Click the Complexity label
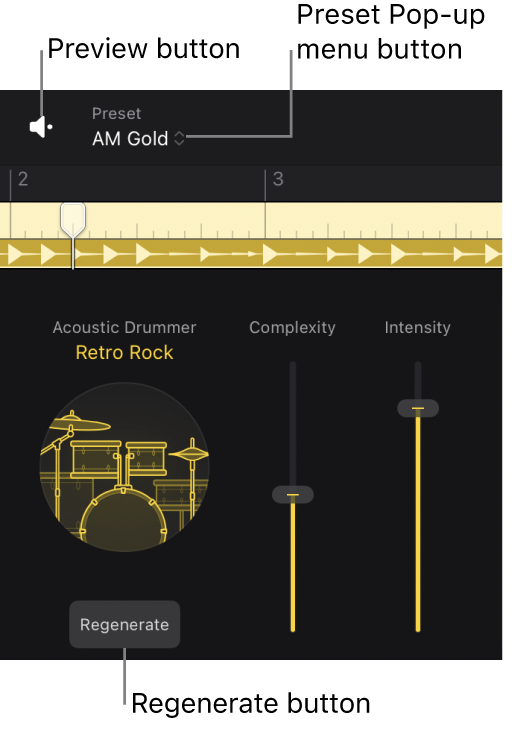The image size is (512, 730). (x=292, y=328)
